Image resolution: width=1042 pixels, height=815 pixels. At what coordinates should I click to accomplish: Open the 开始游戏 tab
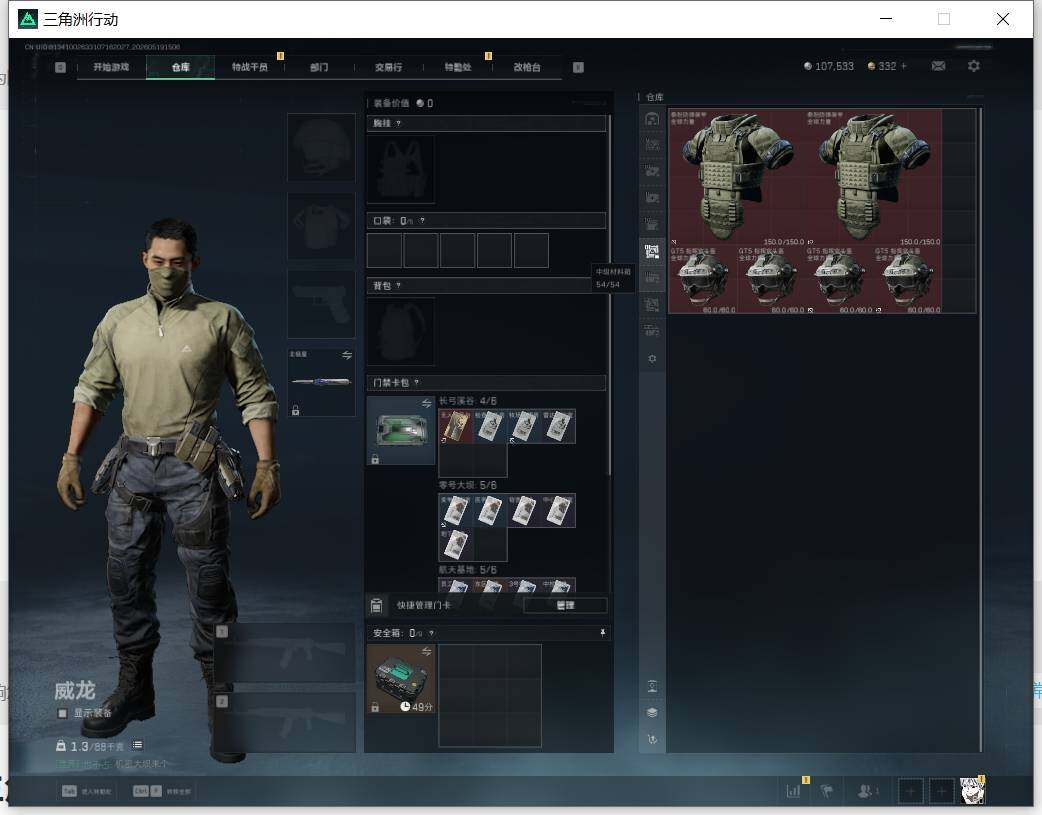[111, 67]
